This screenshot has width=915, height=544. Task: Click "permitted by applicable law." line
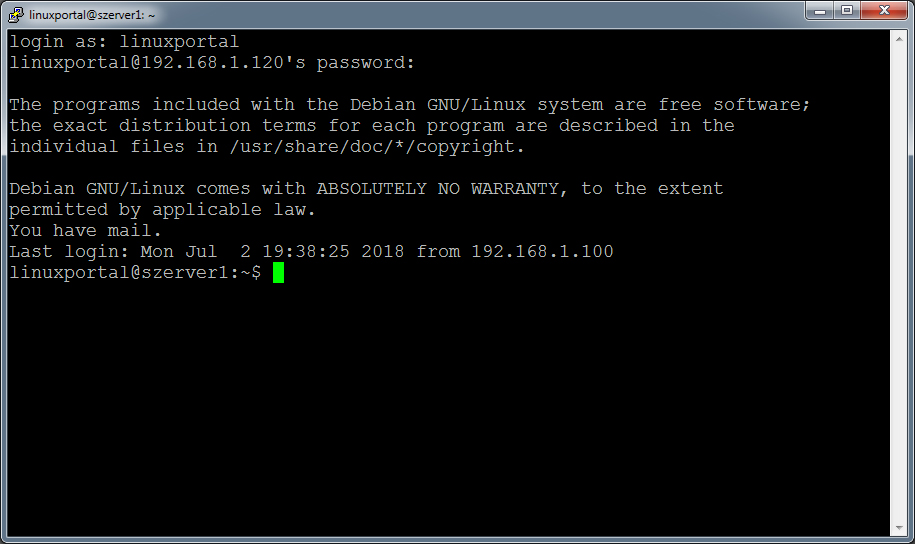coord(162,210)
